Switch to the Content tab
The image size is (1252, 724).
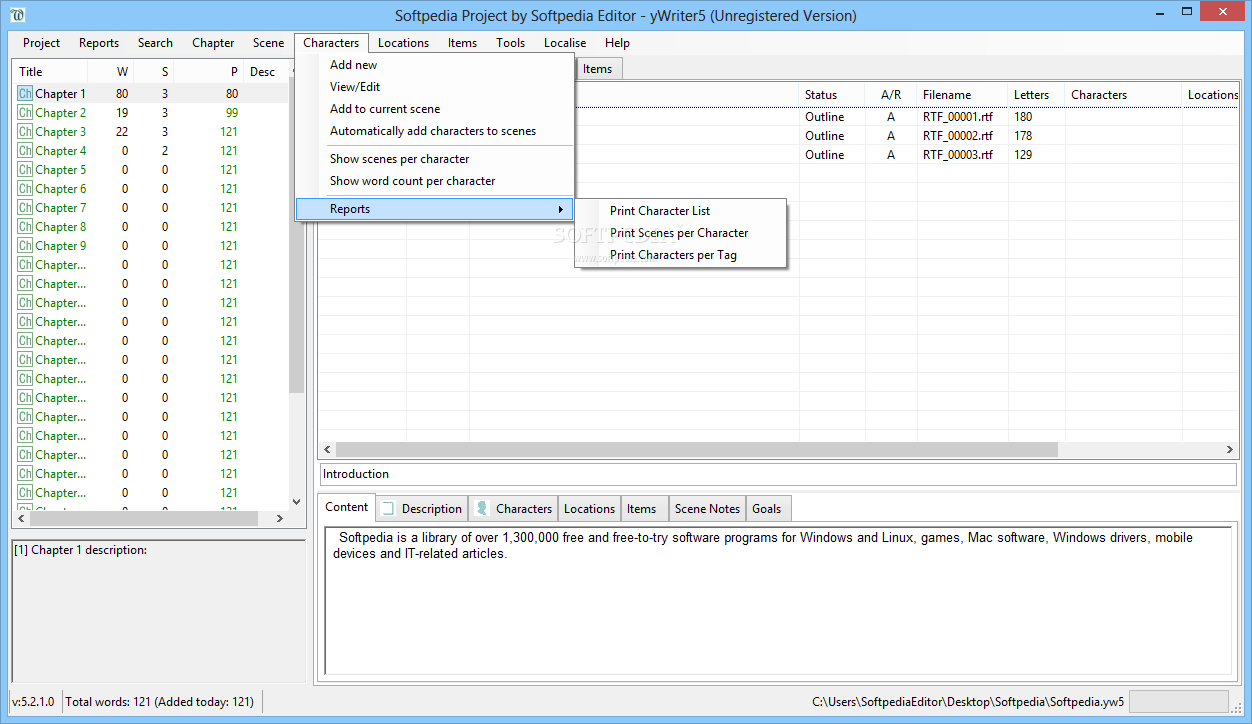point(347,507)
